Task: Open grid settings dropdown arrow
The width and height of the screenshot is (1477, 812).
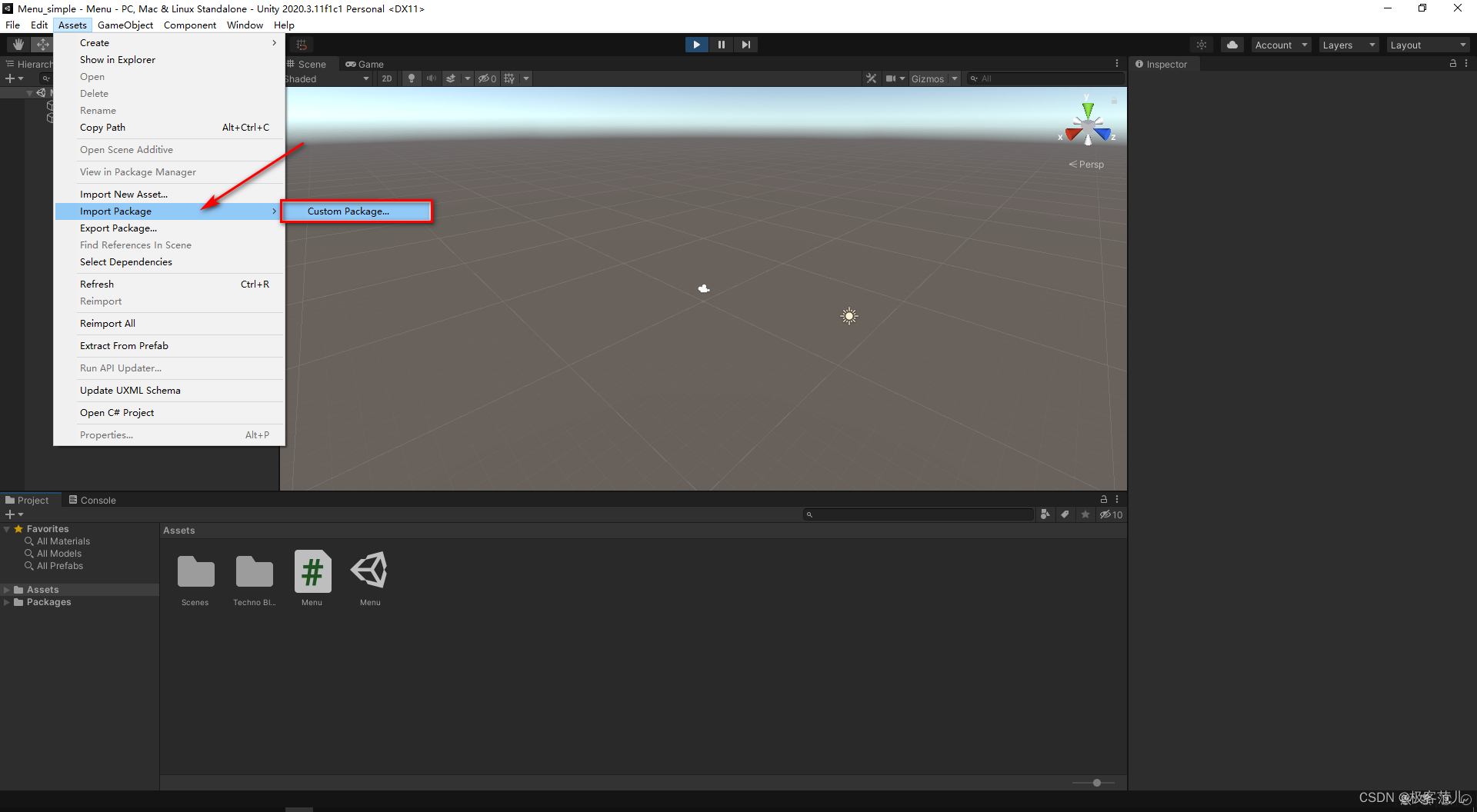Action: pos(526,78)
